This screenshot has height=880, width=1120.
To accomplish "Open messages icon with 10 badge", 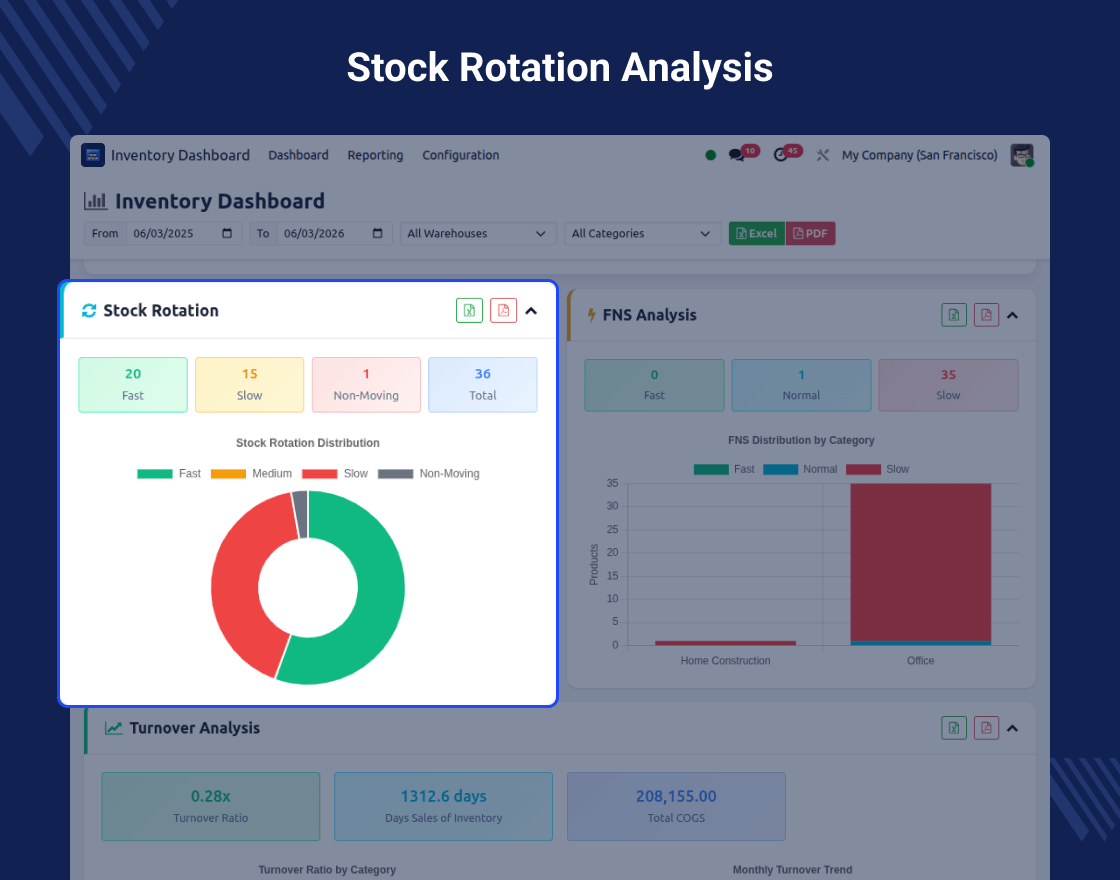I will click(736, 155).
